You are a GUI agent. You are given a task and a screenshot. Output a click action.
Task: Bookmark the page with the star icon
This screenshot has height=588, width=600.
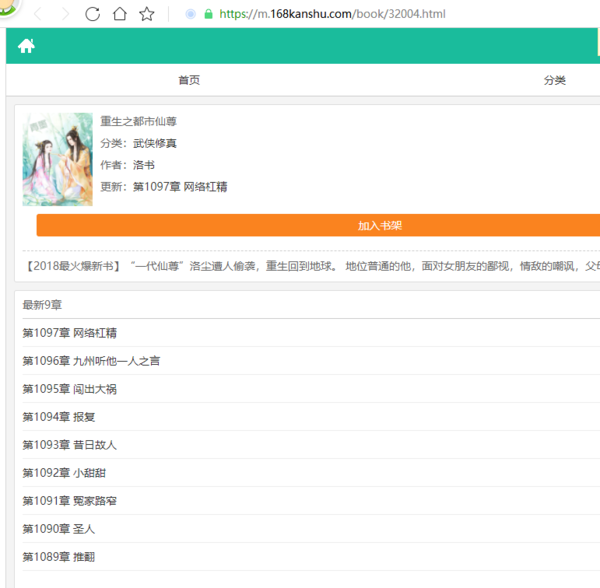click(x=147, y=14)
